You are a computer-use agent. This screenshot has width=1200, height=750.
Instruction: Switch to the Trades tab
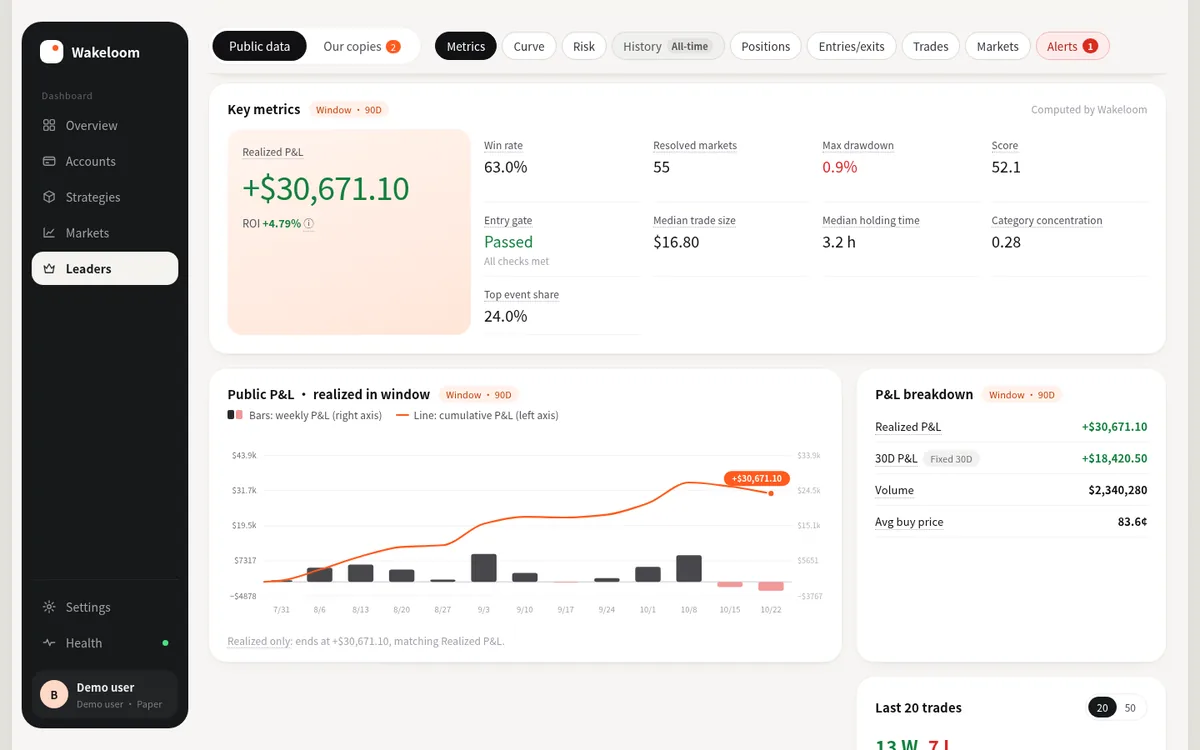(931, 47)
